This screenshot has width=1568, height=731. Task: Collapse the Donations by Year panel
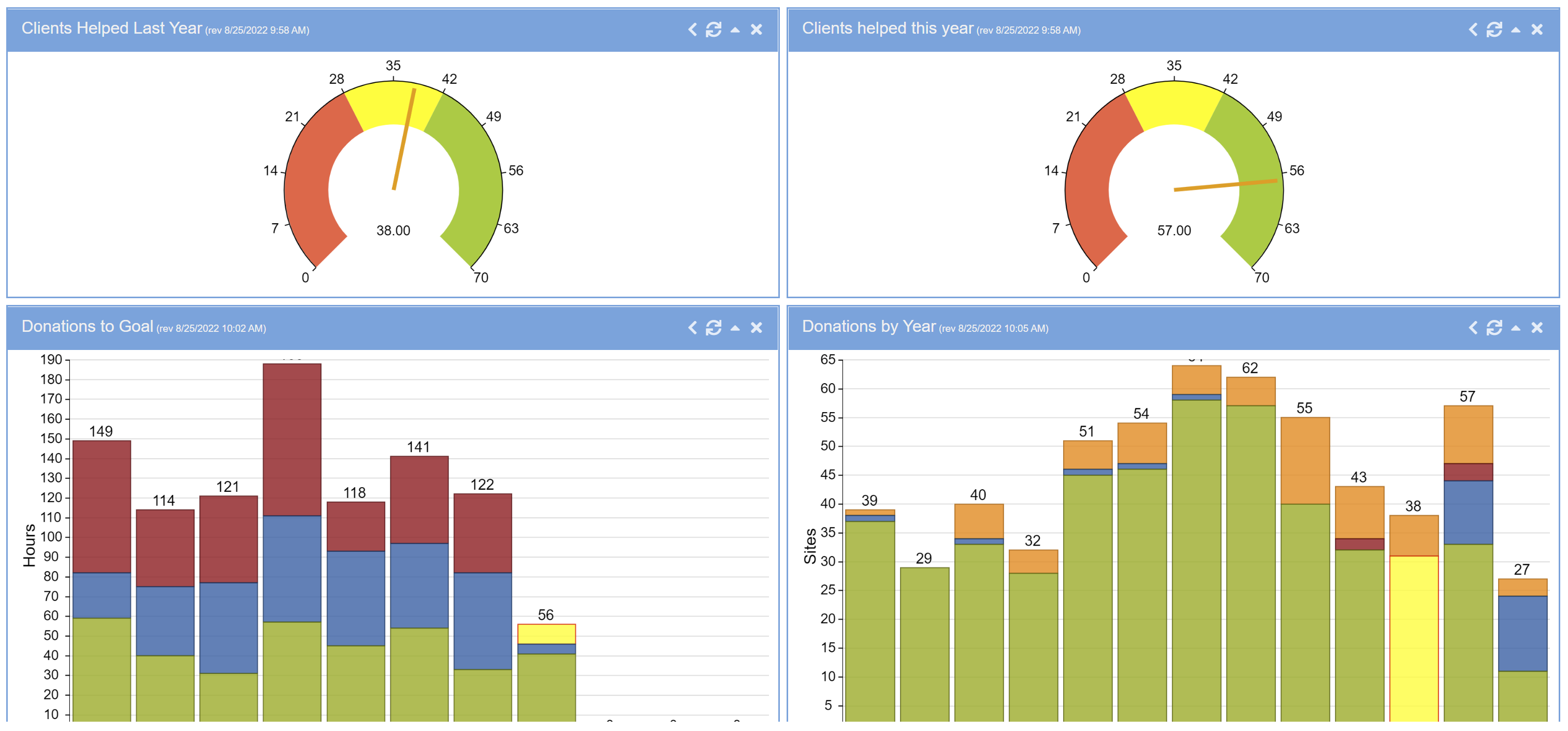tap(1515, 328)
